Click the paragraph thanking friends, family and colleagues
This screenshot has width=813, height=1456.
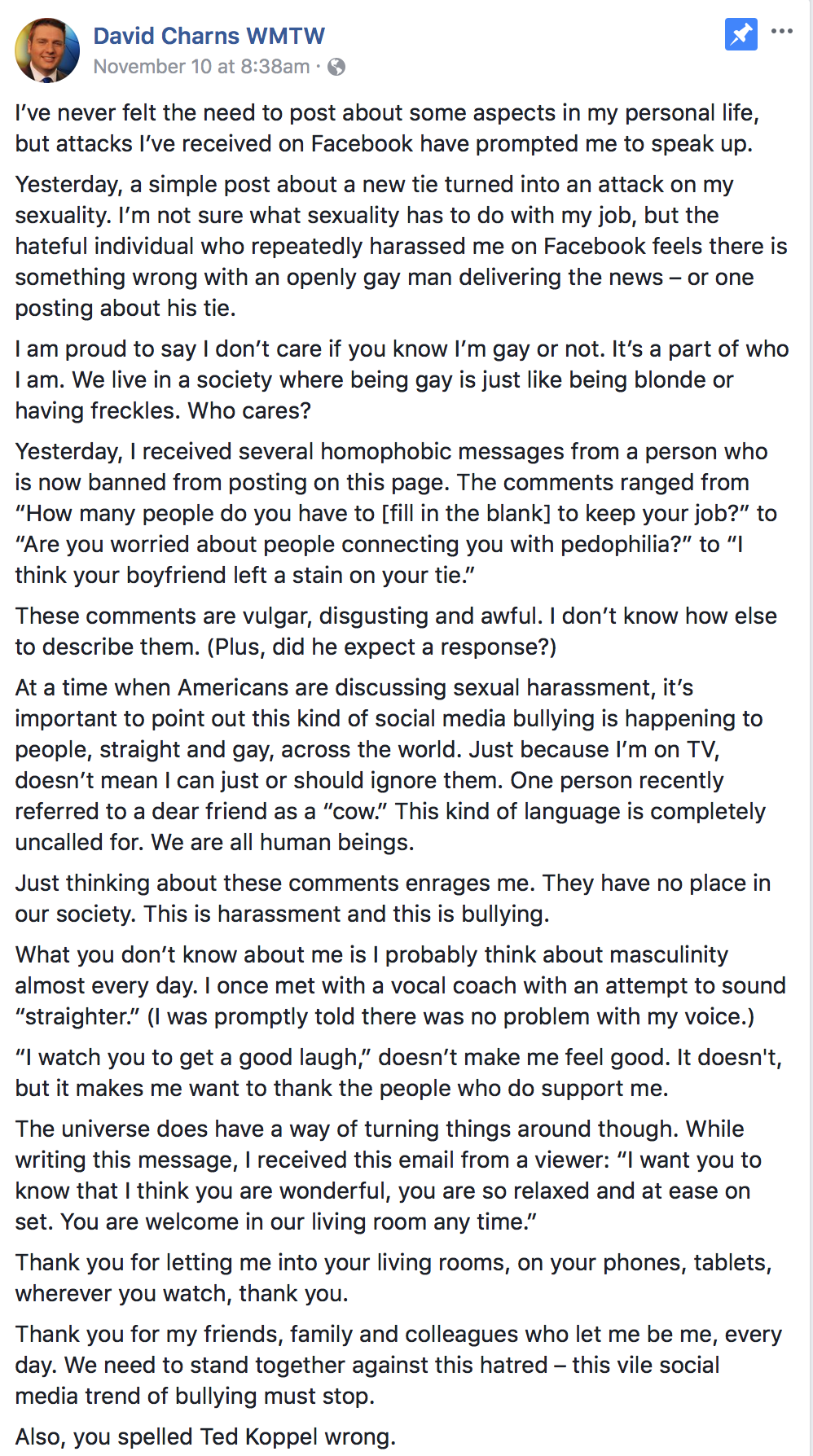coord(398,1365)
